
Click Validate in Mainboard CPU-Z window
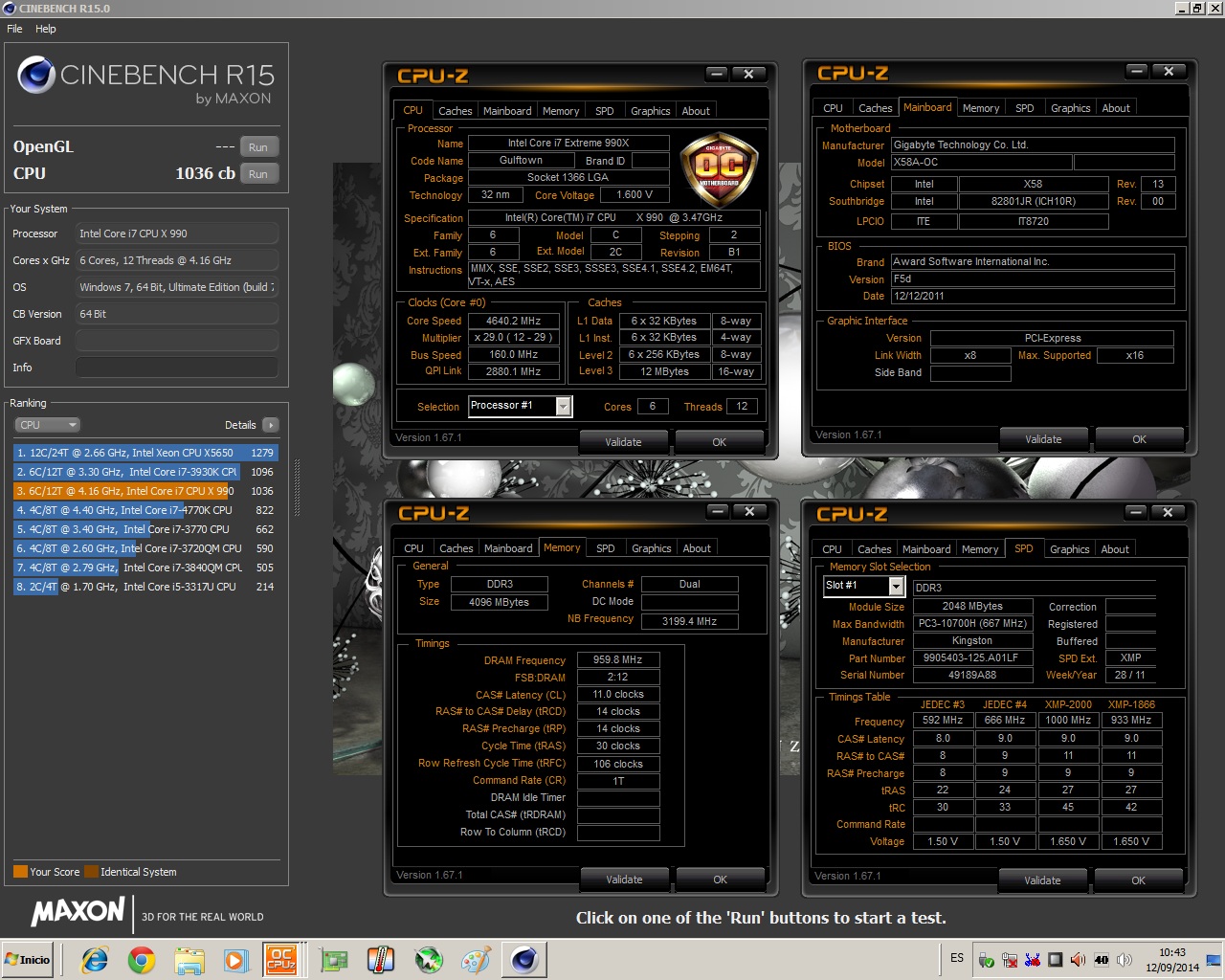tap(1043, 439)
